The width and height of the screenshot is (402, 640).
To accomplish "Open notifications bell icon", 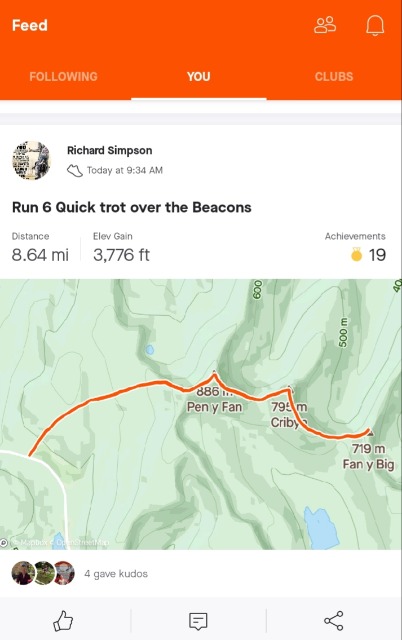I will tap(375, 25).
